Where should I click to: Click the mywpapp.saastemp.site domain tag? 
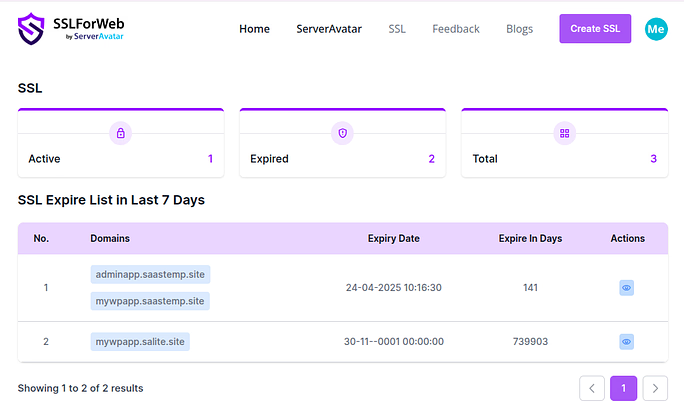point(150,301)
